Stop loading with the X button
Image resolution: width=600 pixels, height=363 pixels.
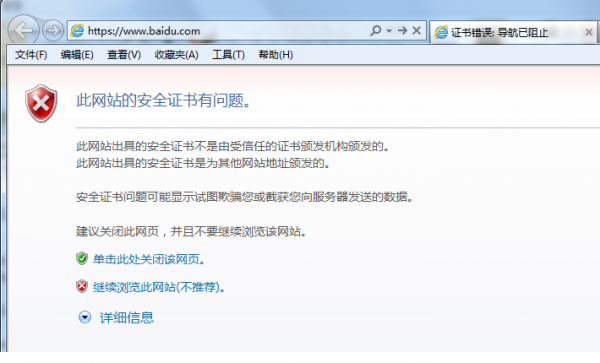417,30
